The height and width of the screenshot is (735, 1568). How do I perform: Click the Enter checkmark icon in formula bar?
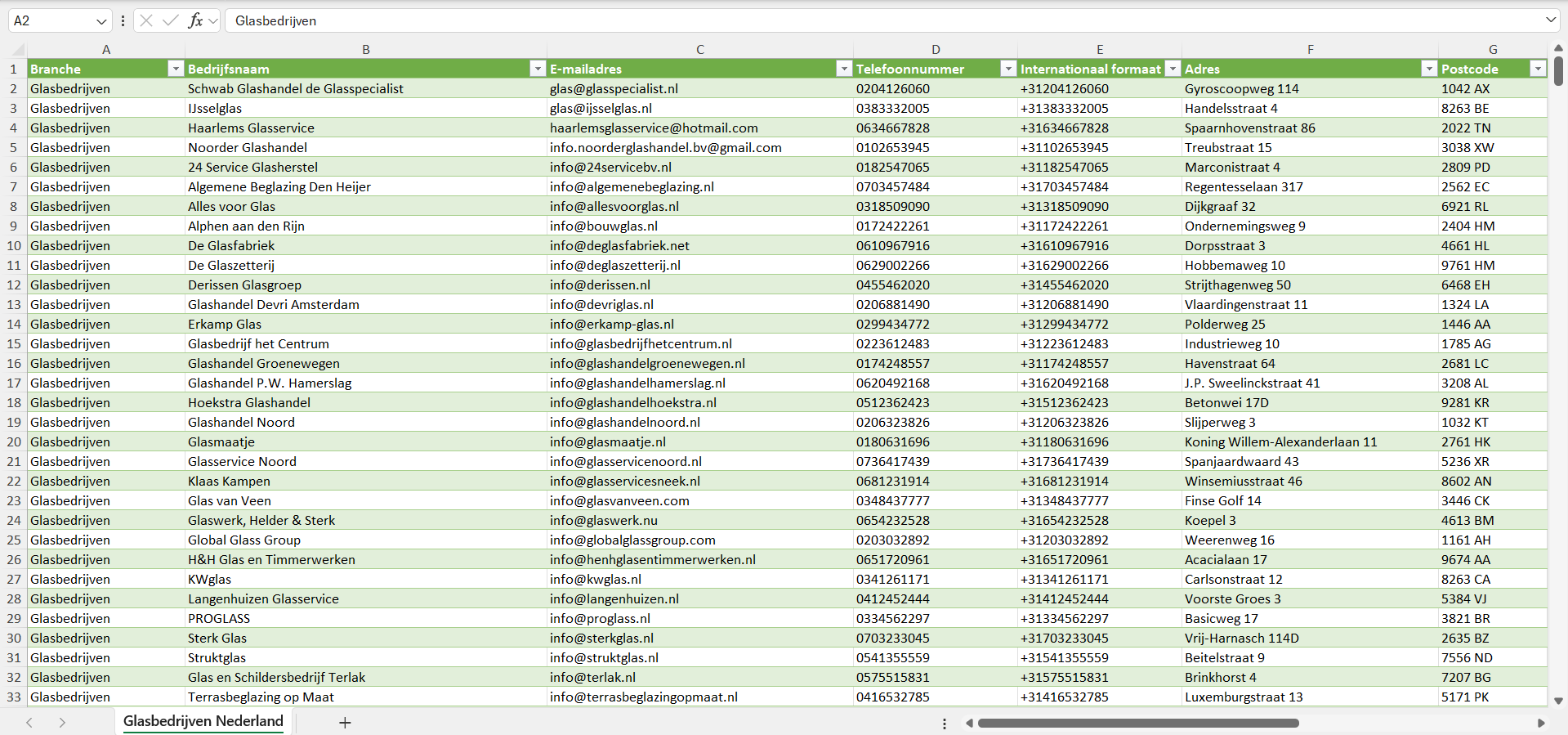pyautogui.click(x=170, y=20)
